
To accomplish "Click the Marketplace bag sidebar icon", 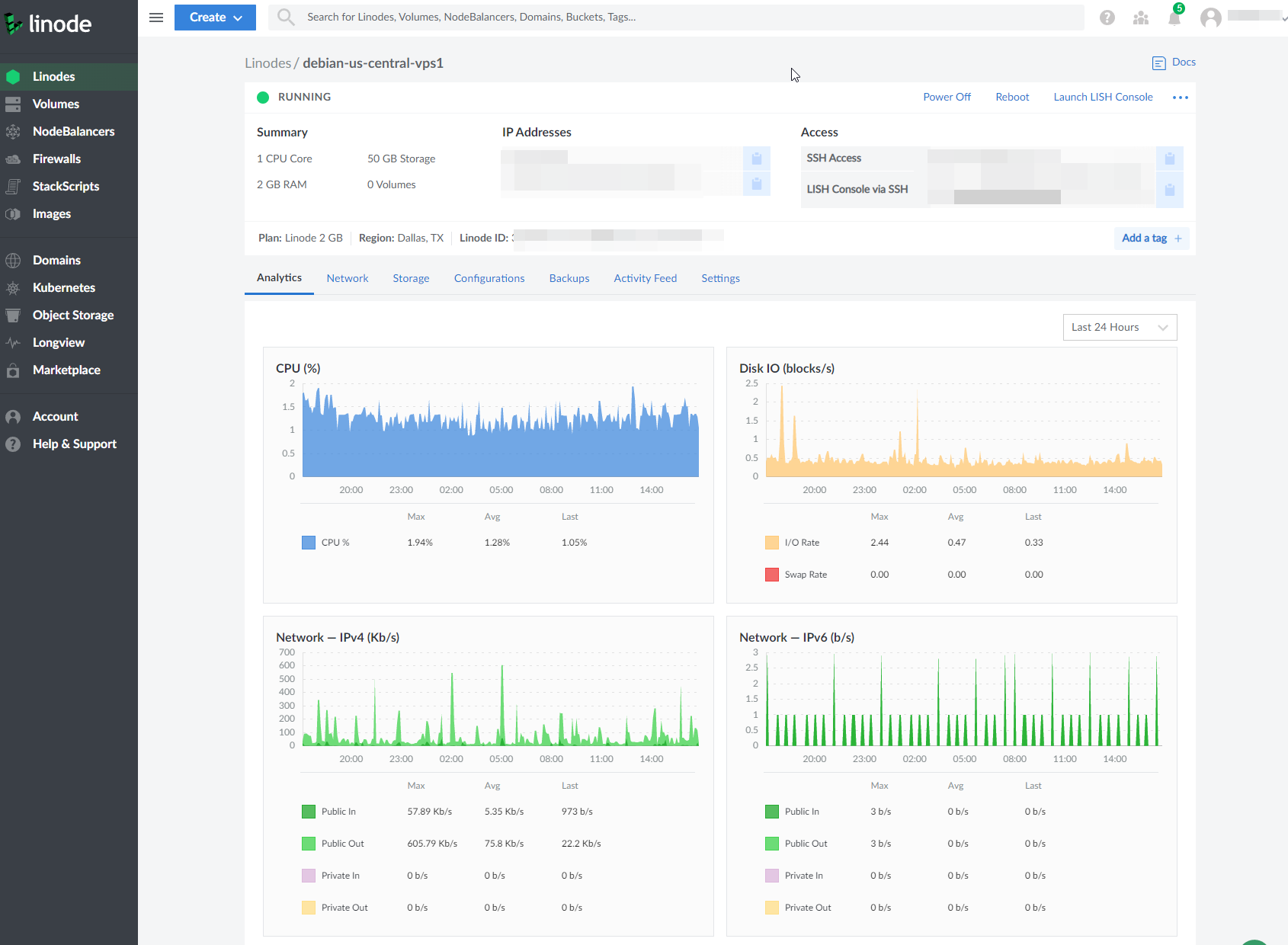I will [13, 370].
